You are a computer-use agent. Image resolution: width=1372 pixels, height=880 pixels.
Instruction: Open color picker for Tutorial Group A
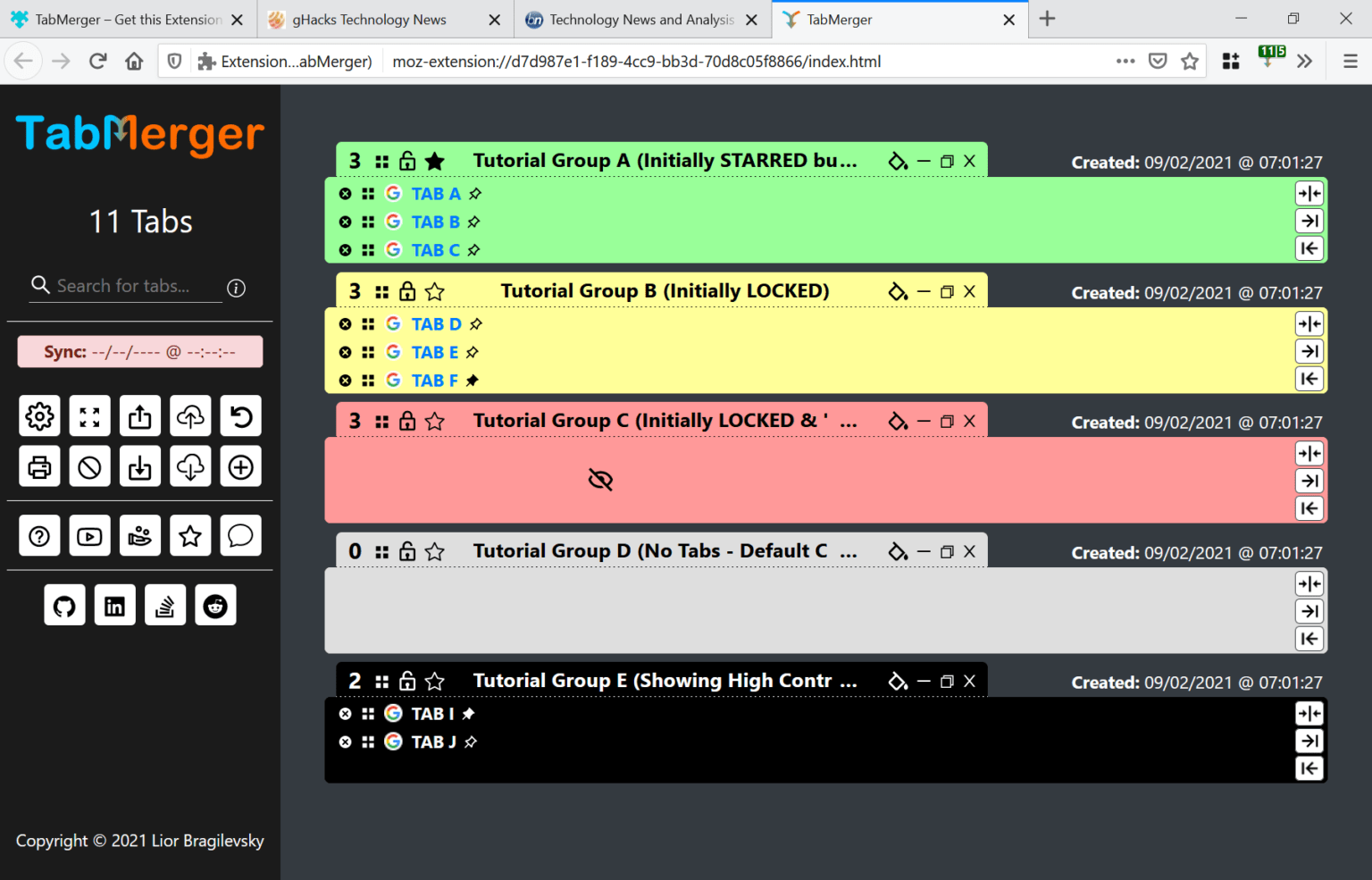coord(898,161)
